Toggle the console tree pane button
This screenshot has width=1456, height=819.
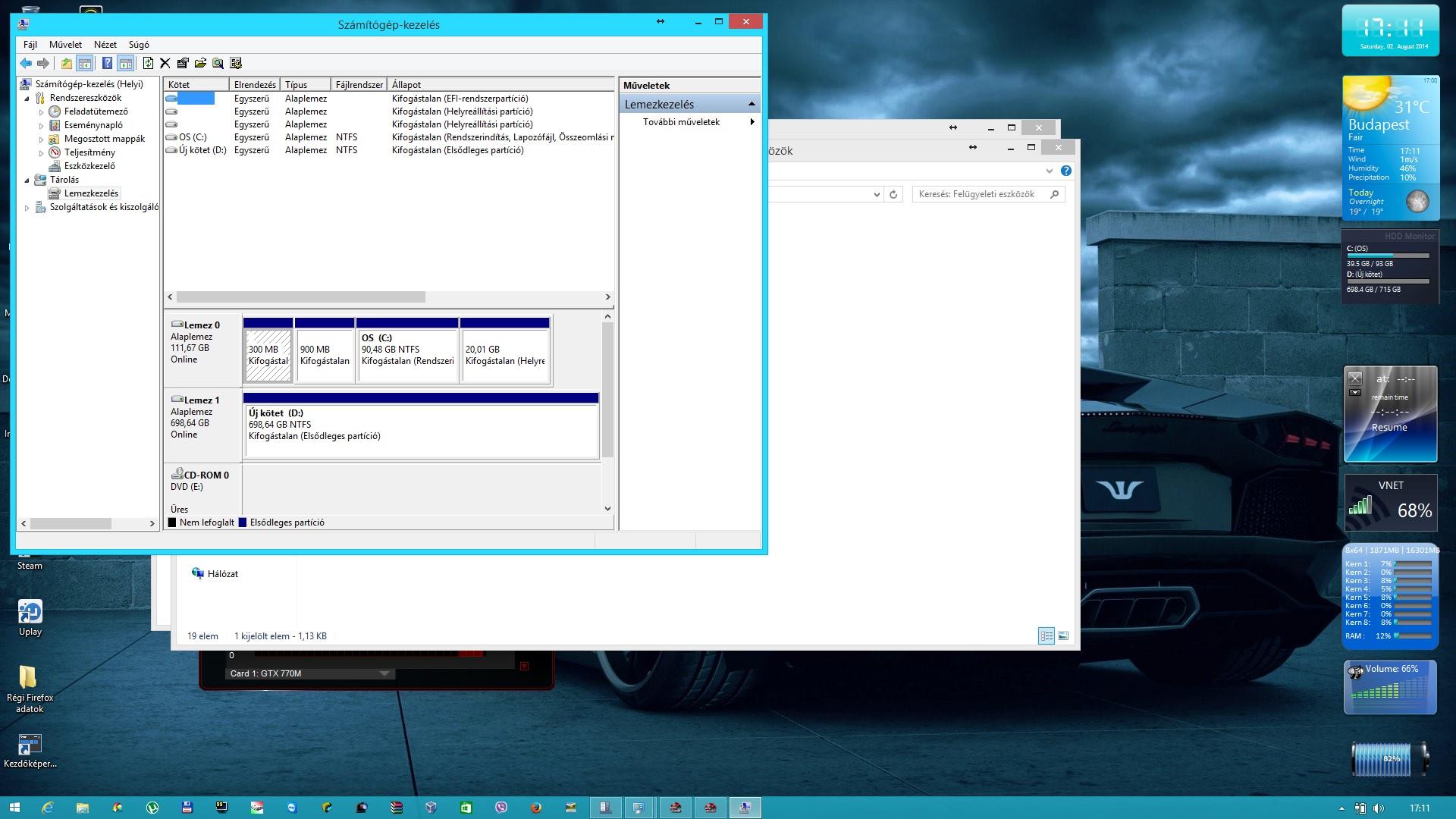(85, 64)
